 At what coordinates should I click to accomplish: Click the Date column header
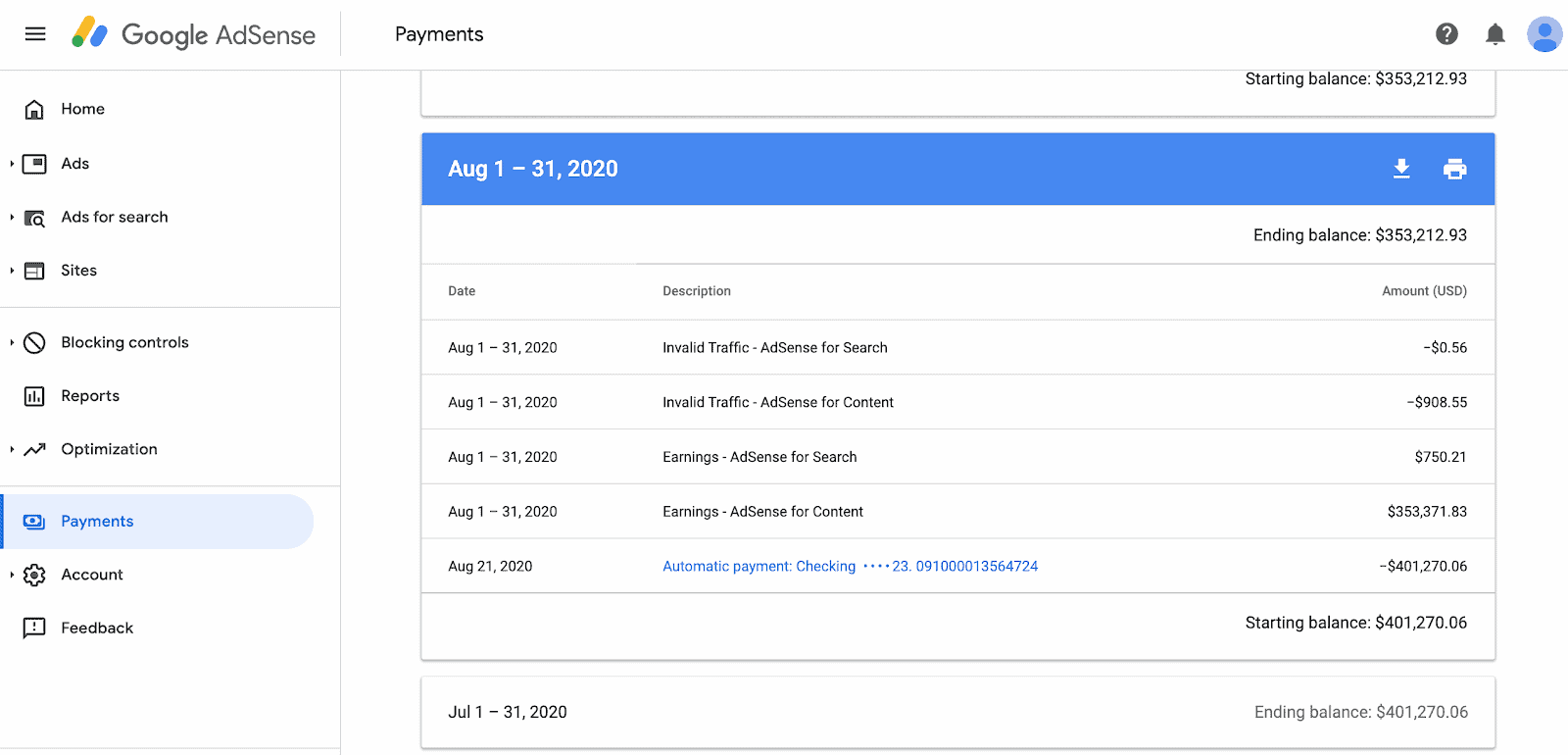462,291
